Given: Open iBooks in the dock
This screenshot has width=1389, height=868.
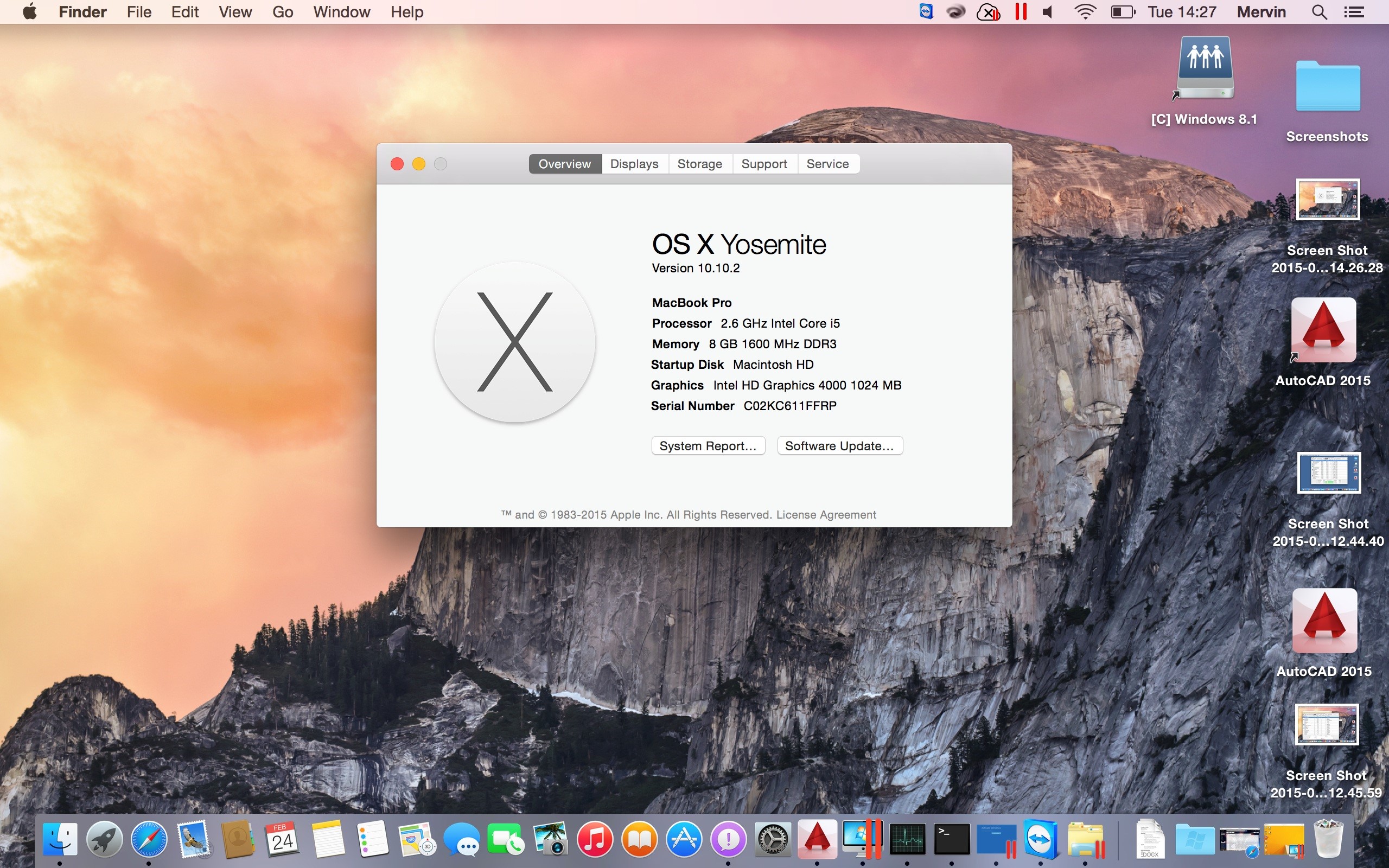Looking at the screenshot, I should click(x=639, y=839).
